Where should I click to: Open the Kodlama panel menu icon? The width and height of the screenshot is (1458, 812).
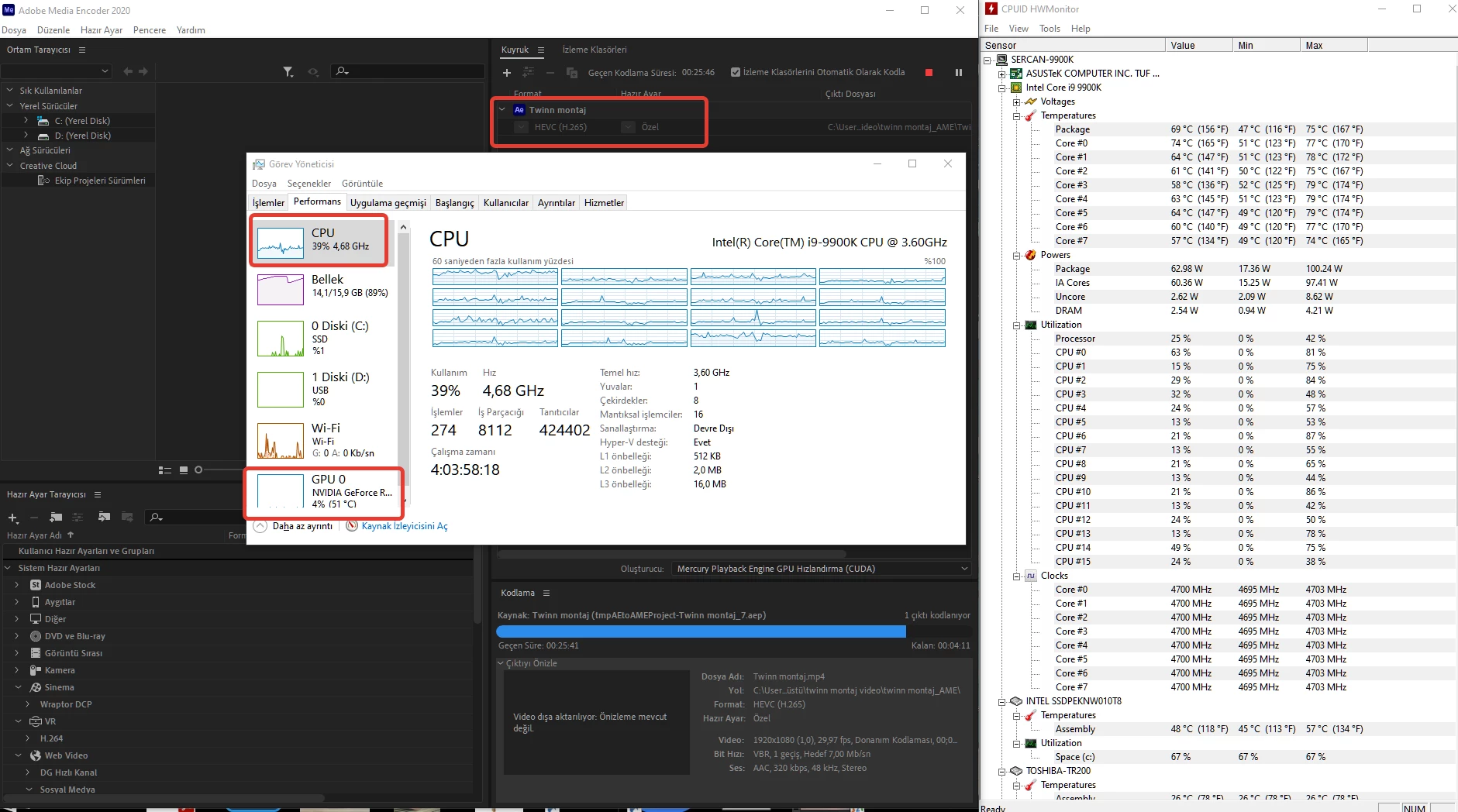tap(546, 593)
